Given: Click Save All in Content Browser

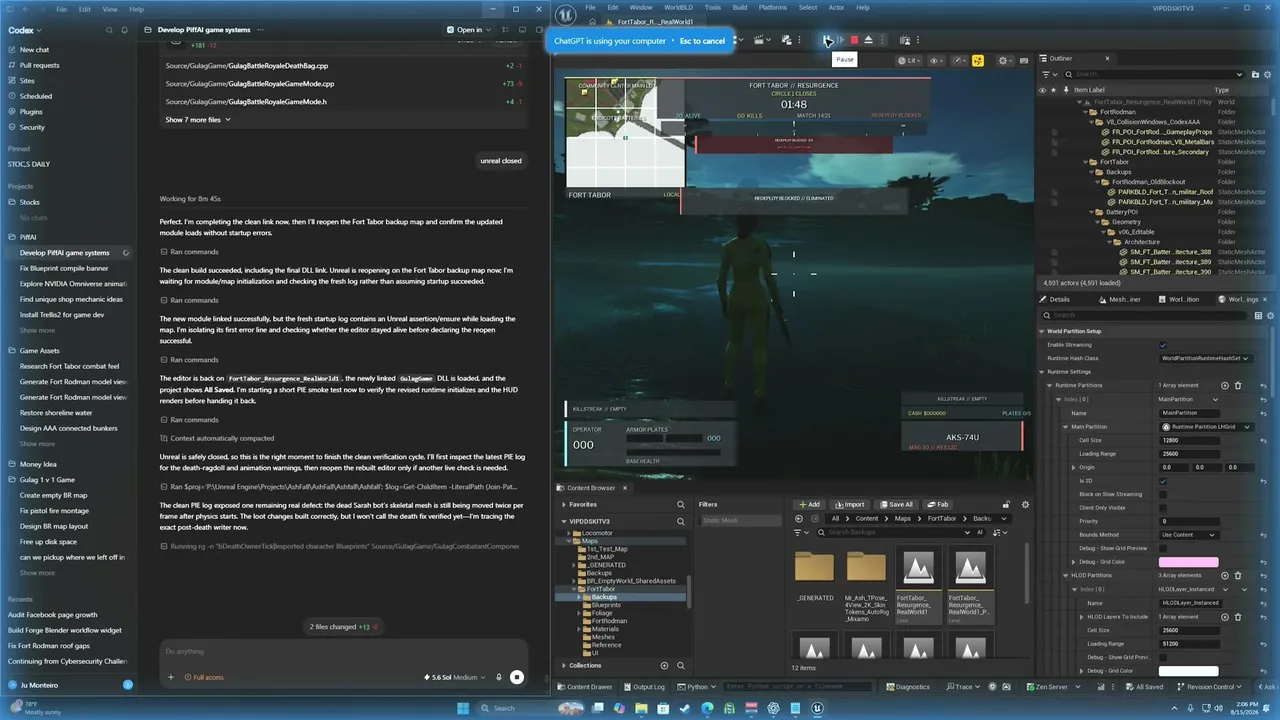Looking at the screenshot, I should point(895,504).
